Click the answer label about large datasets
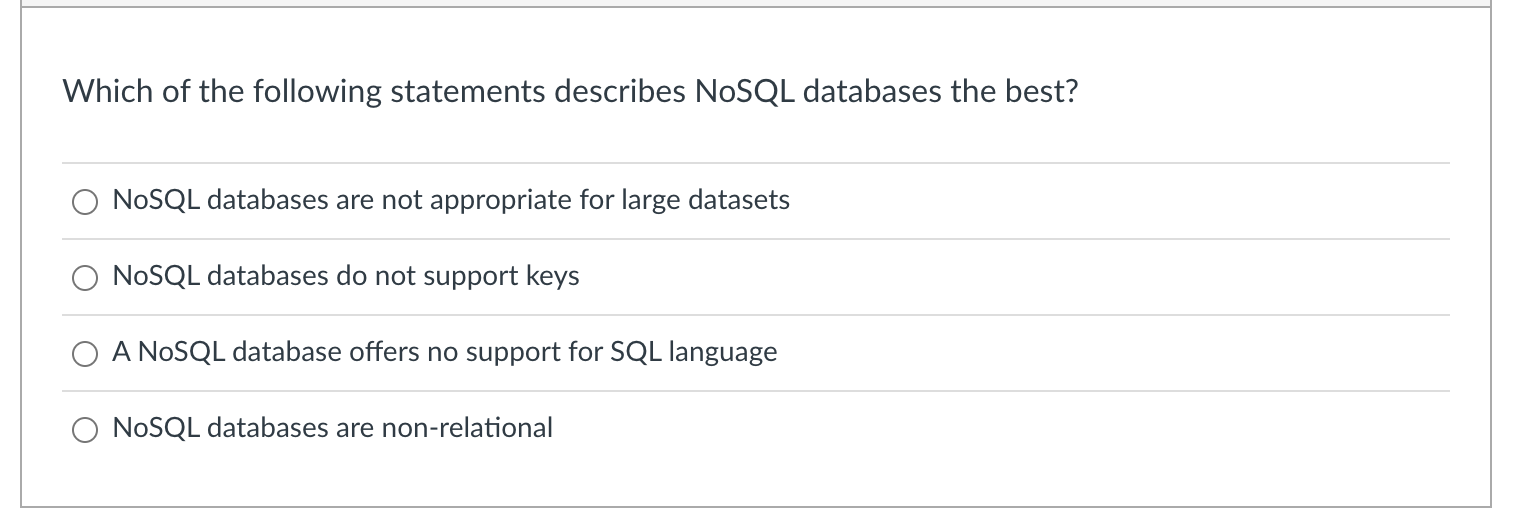 click(450, 200)
